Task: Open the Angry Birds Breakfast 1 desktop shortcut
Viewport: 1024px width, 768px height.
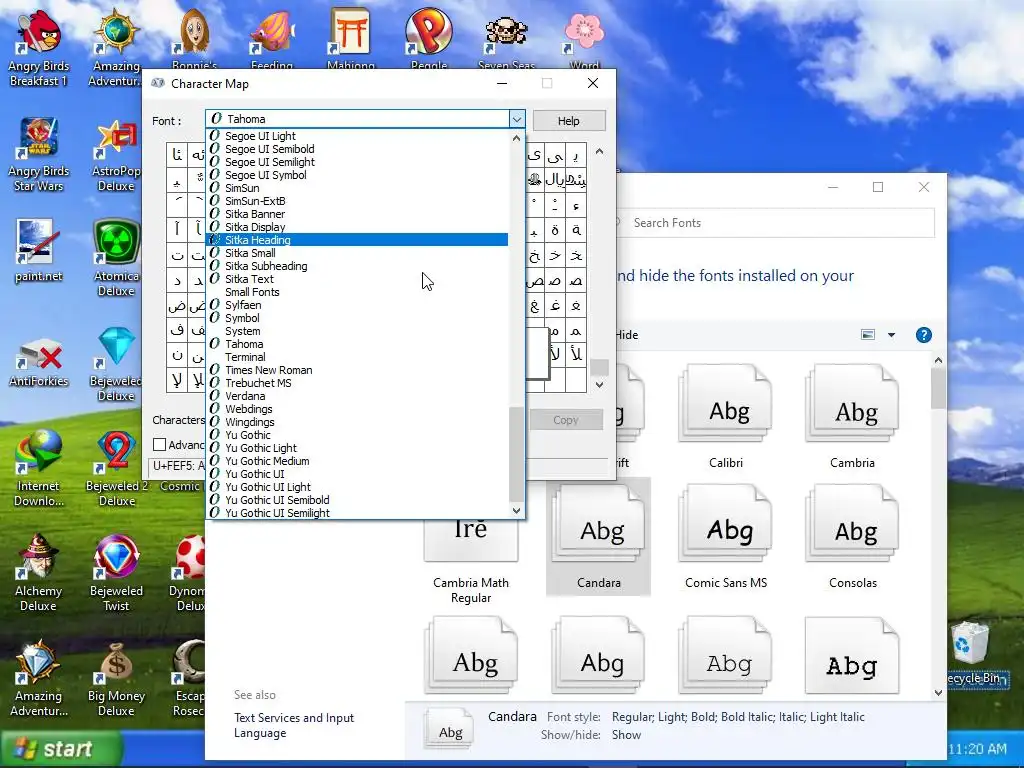Action: coord(39,48)
